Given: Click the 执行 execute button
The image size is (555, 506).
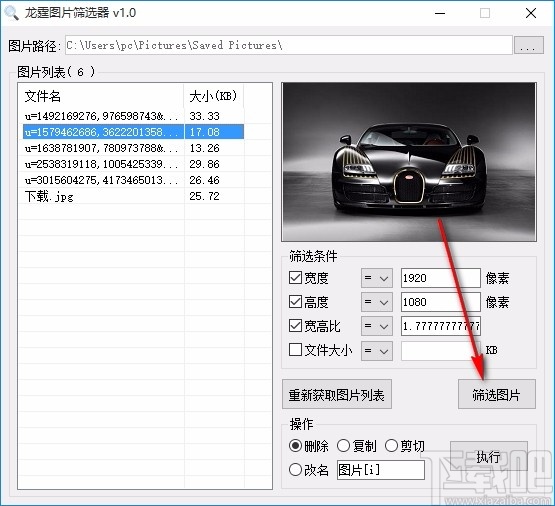Looking at the screenshot, I should [488, 456].
